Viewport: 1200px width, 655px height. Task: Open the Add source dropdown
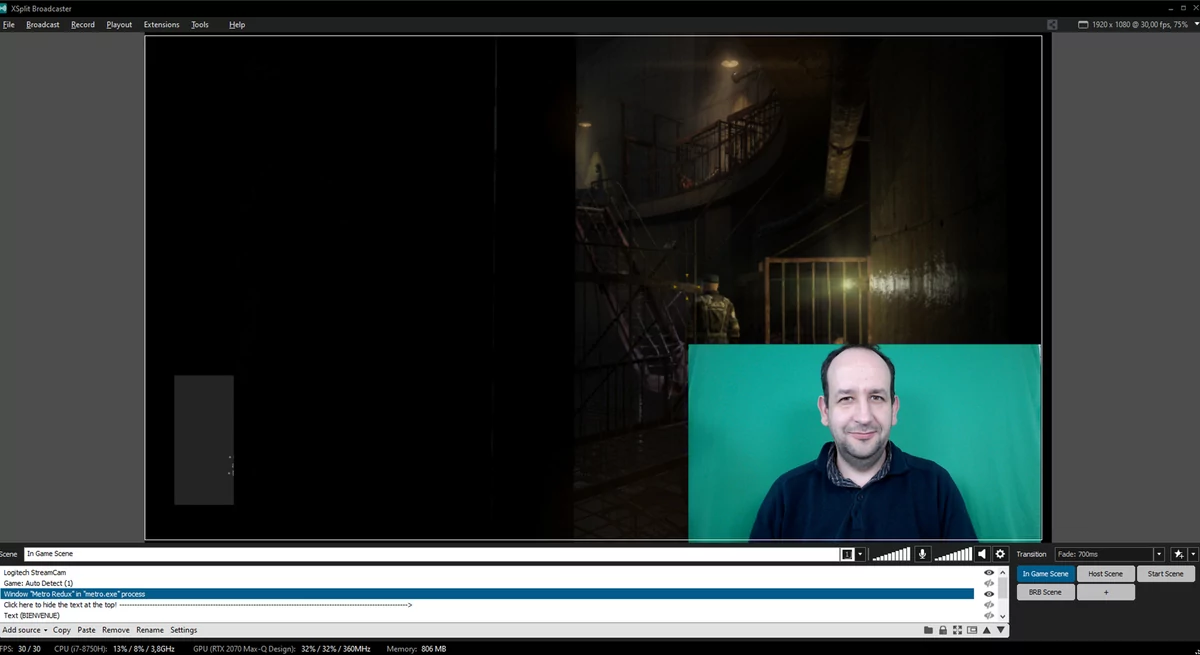[25, 630]
